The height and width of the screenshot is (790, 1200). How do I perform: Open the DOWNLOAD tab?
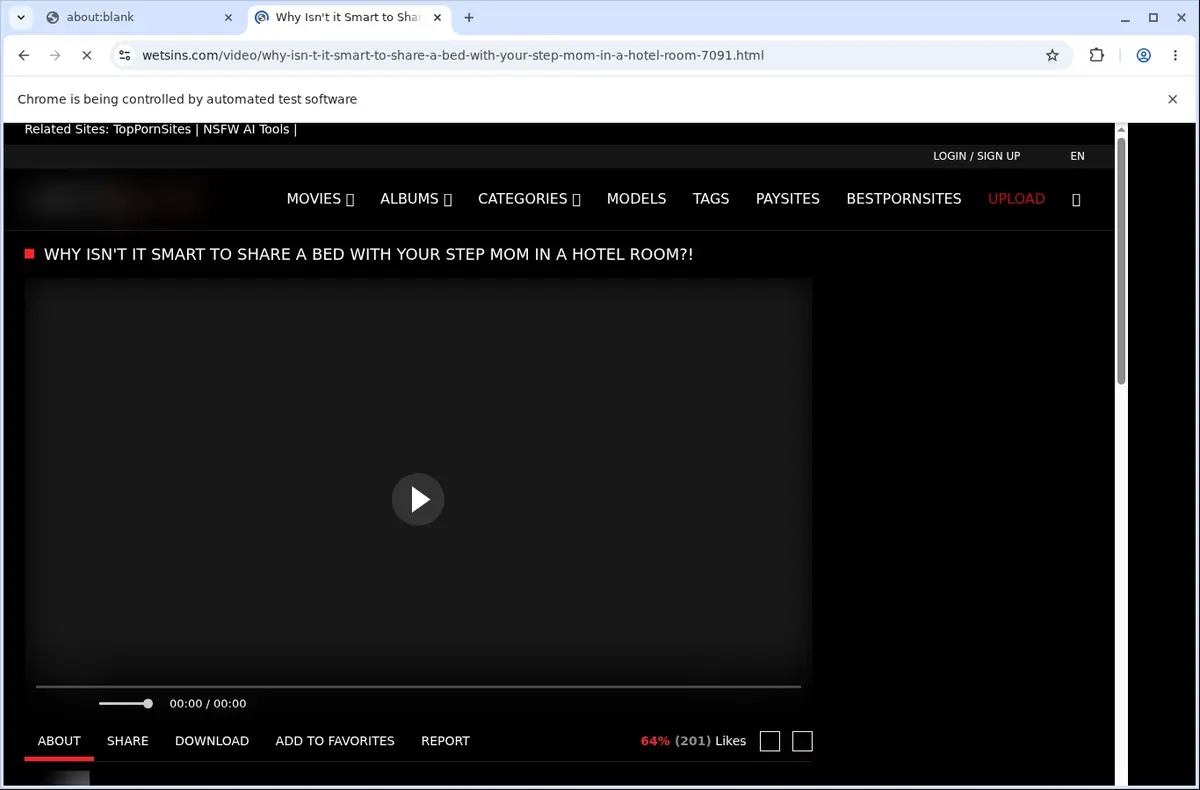click(212, 741)
